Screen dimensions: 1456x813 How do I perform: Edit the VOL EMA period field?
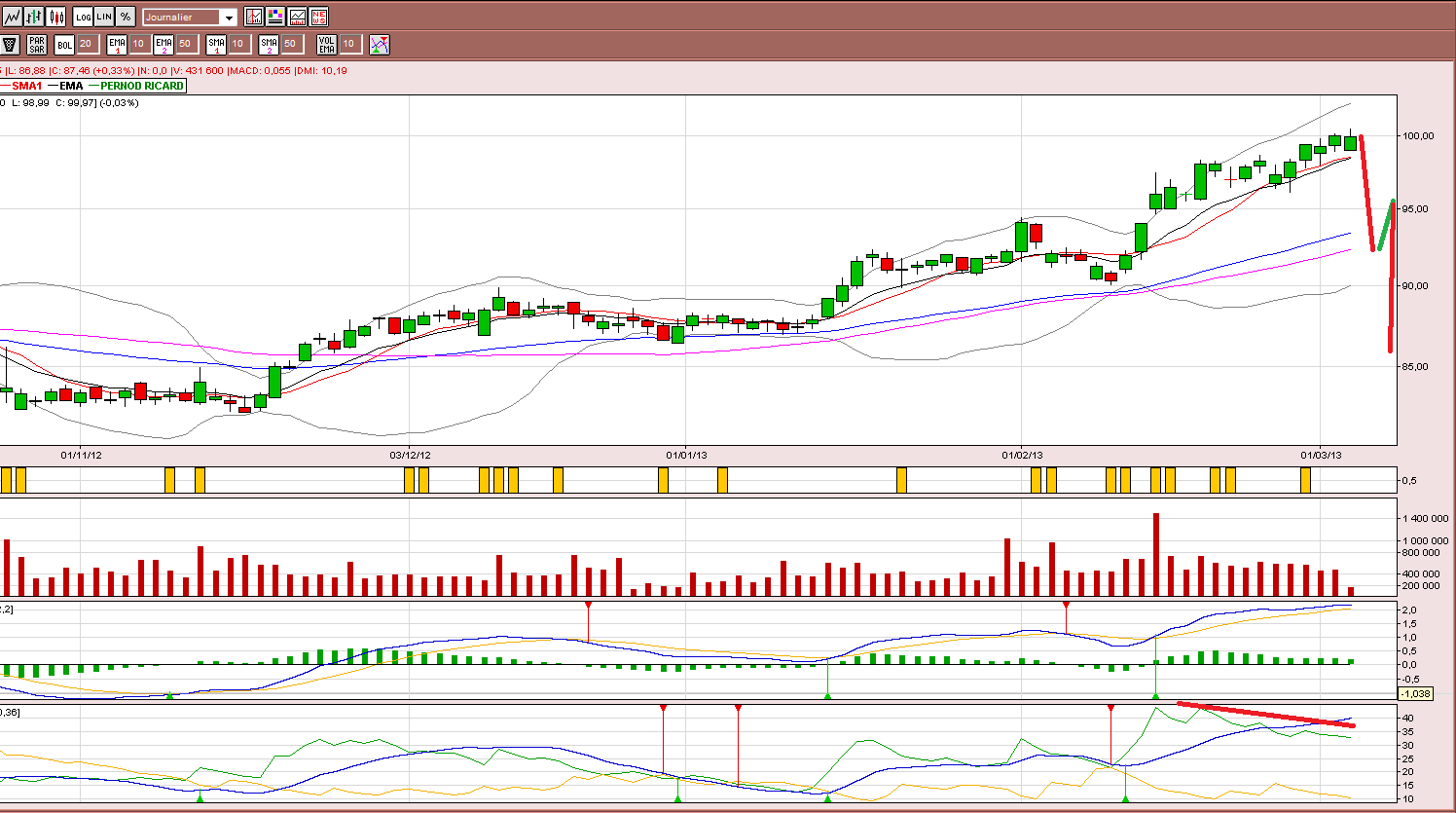[x=349, y=44]
